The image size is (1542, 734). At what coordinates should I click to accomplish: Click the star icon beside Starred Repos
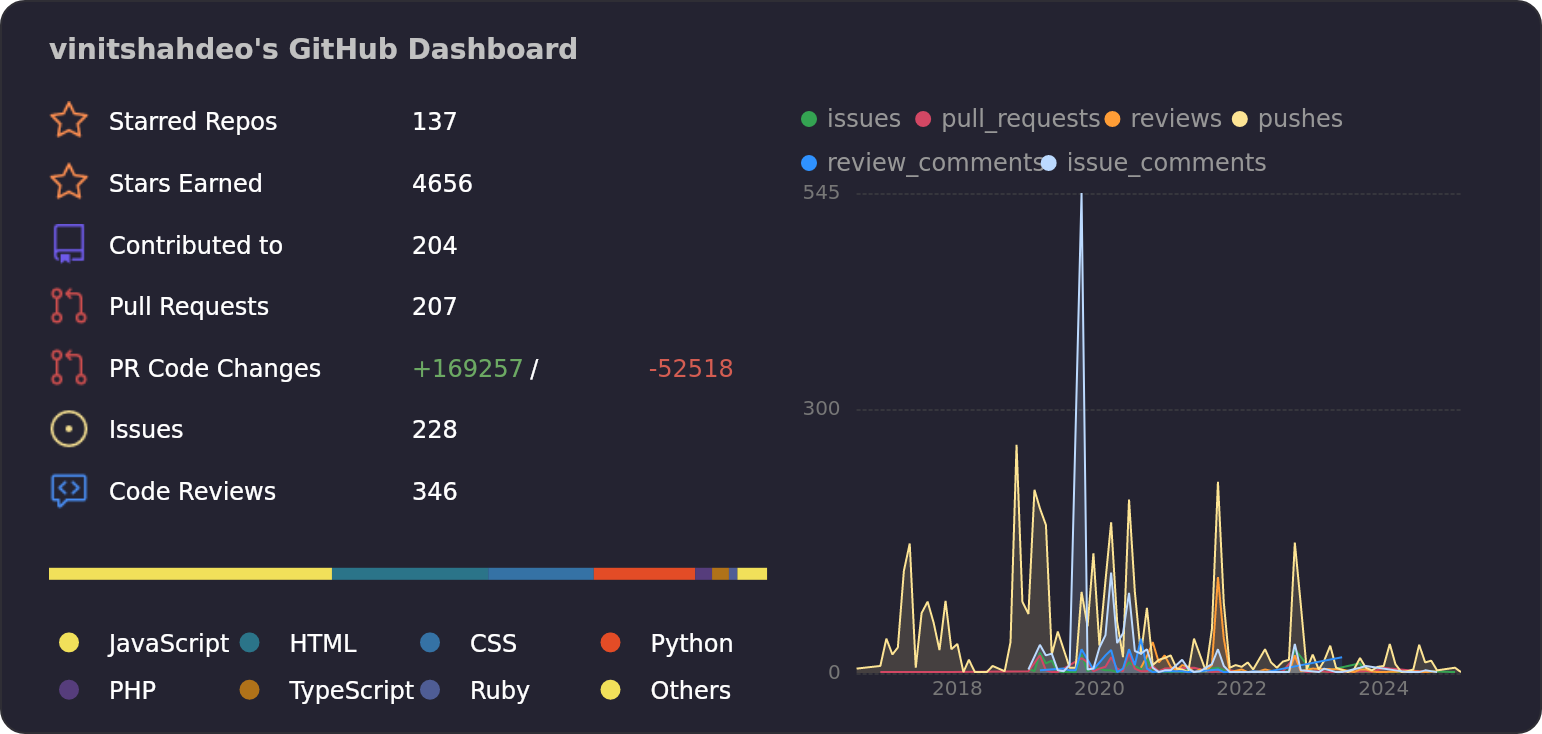pos(68,121)
